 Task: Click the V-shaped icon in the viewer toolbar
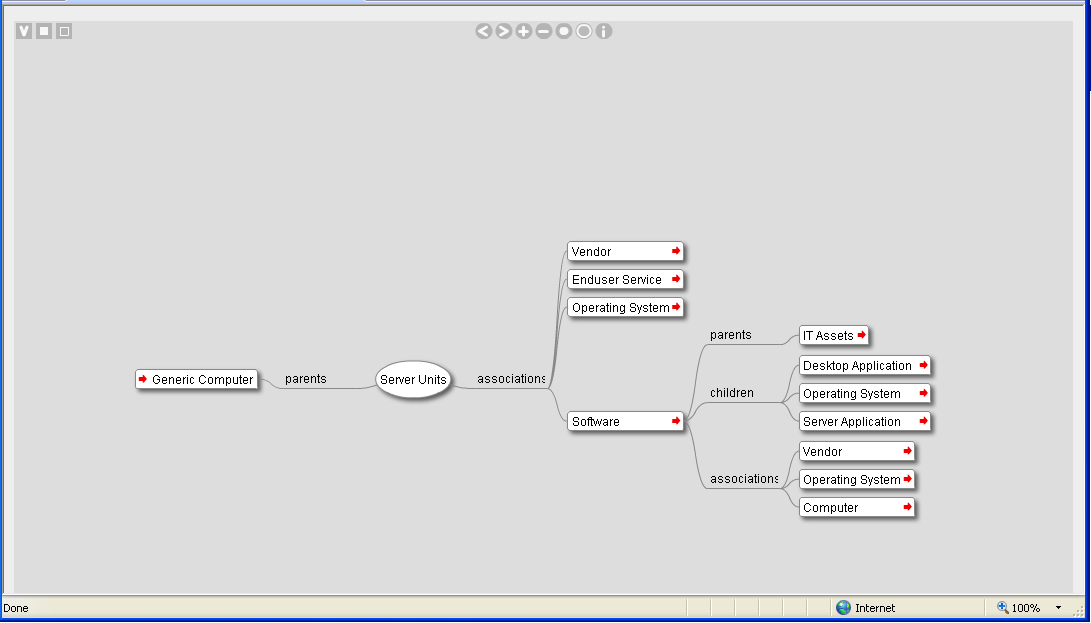[24, 31]
